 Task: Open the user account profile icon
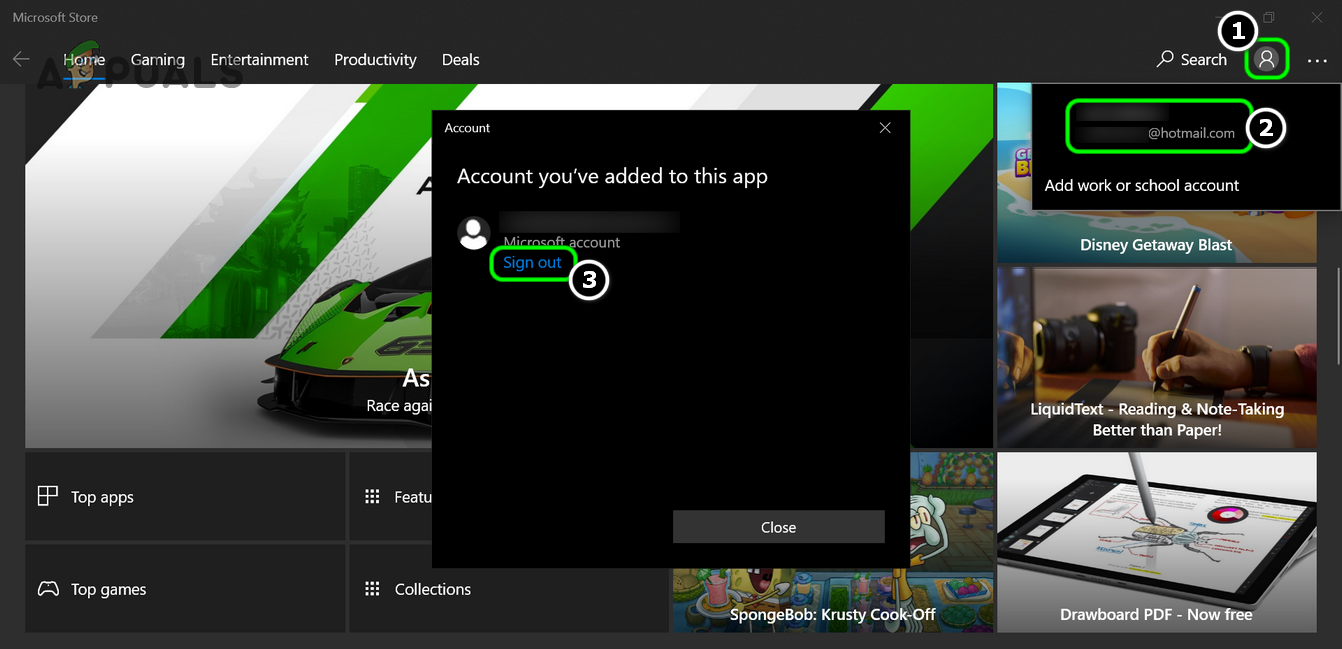1267,60
